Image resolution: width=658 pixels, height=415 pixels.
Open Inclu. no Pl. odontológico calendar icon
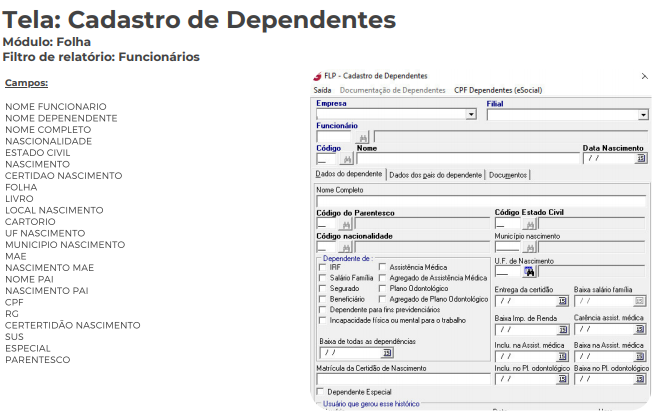[x=562, y=379]
